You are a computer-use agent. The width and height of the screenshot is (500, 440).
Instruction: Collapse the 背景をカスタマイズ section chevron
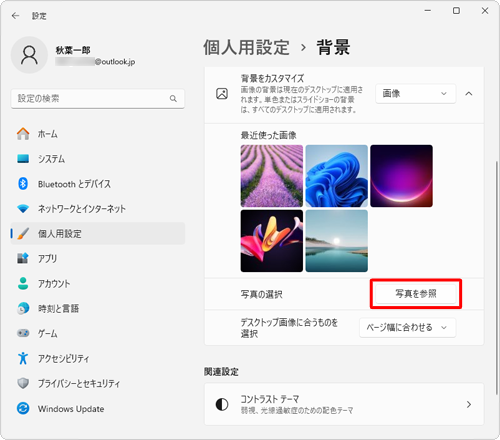(469, 94)
